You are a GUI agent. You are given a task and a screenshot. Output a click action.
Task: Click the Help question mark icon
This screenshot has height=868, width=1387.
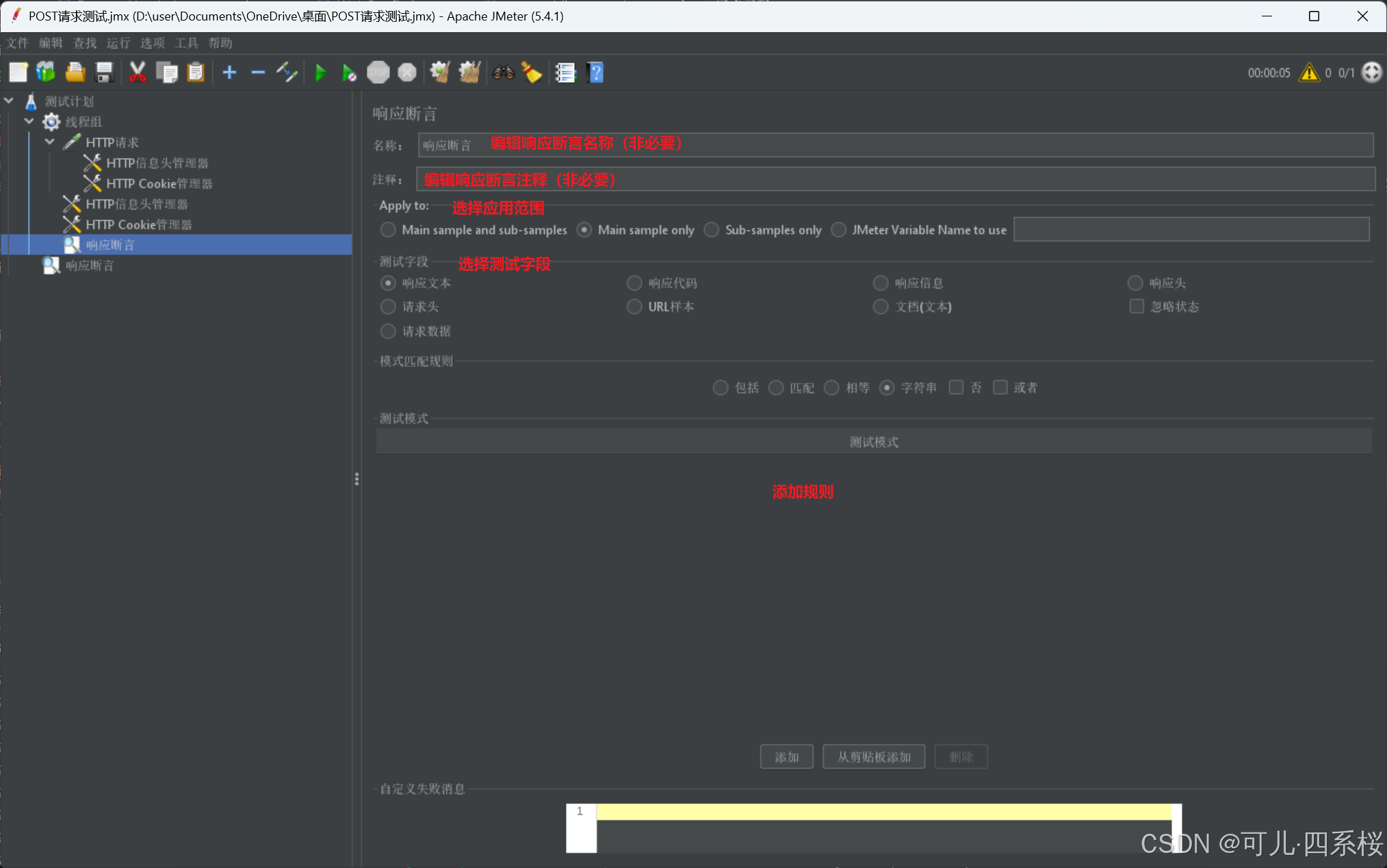pyautogui.click(x=596, y=73)
